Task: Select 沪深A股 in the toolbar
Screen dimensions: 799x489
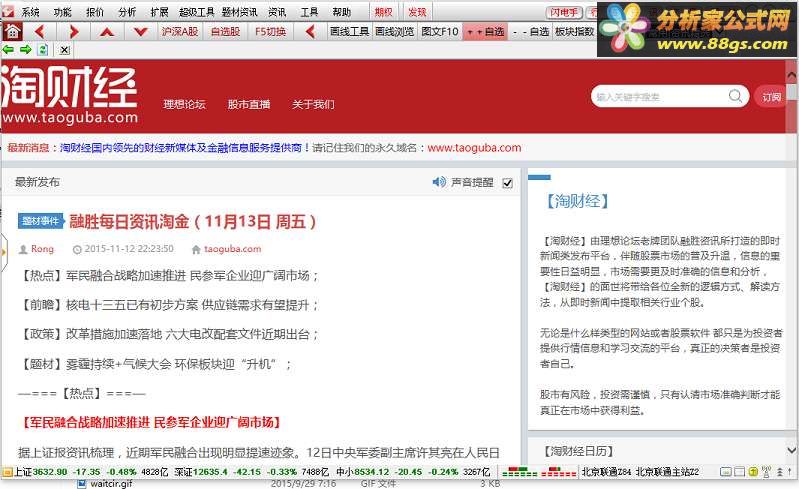Action: coord(179,32)
